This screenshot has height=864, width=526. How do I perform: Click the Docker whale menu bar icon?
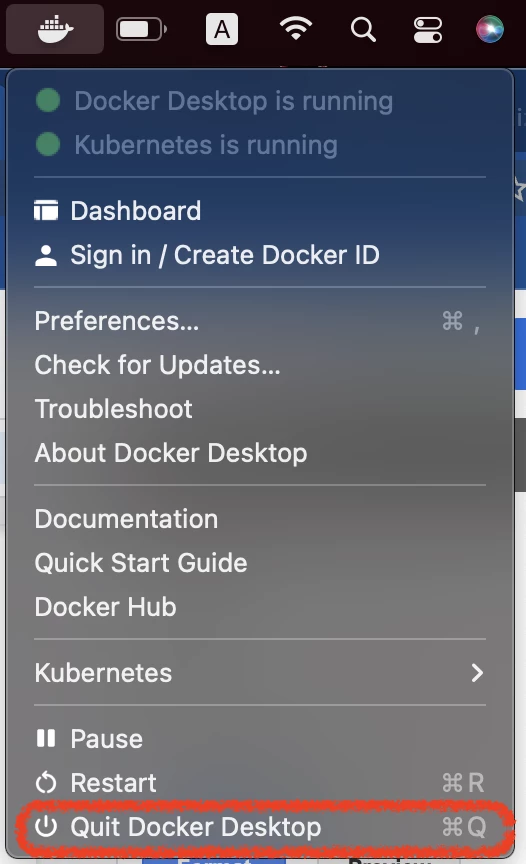click(x=55, y=29)
